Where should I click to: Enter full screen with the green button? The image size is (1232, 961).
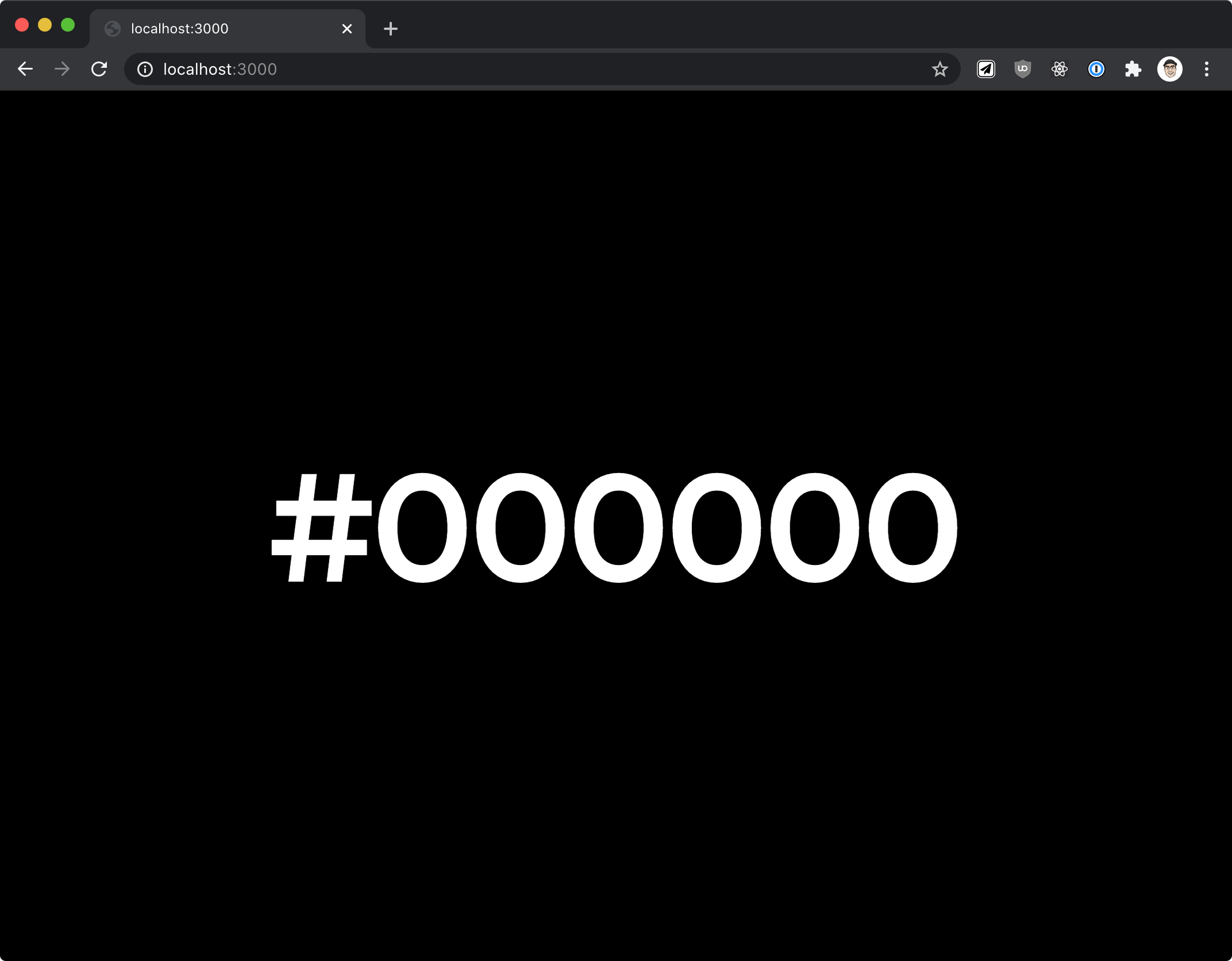coord(68,25)
